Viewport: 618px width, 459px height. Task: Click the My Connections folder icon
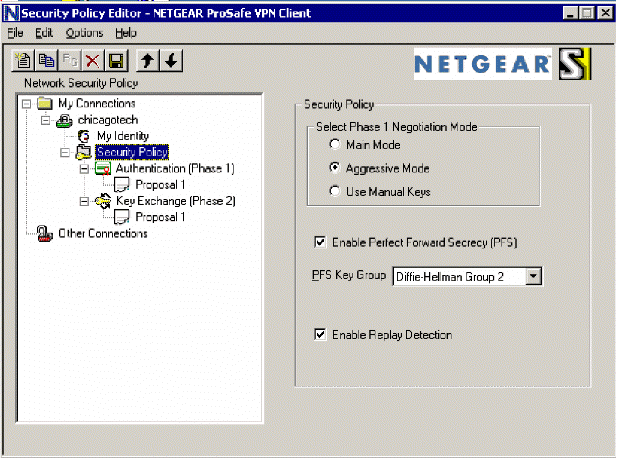(x=45, y=103)
